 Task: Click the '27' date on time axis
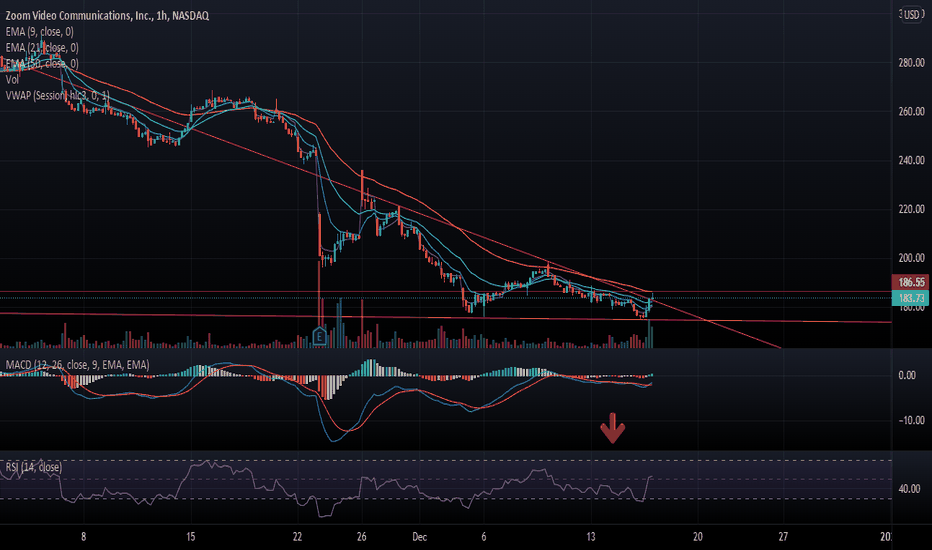783,537
